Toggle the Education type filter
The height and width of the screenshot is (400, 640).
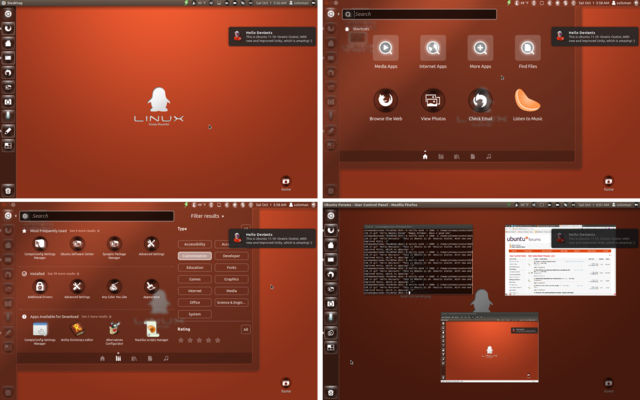[195, 267]
